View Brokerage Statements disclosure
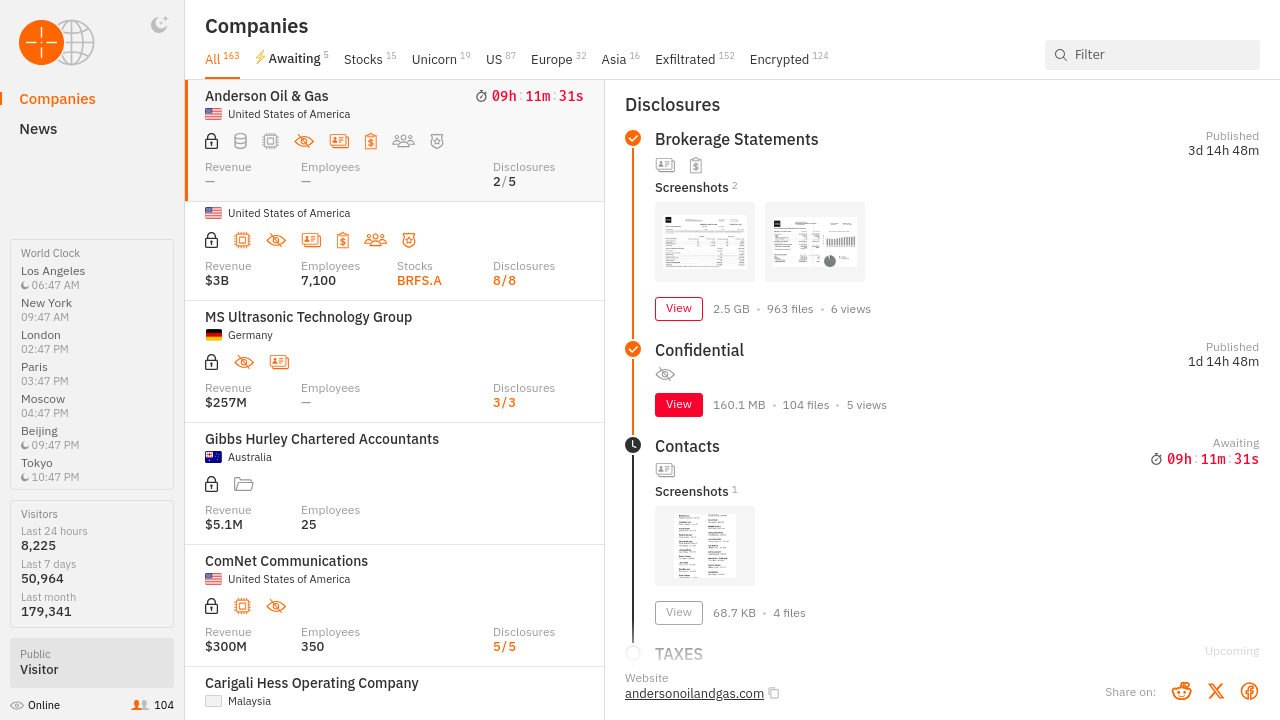 (x=679, y=309)
